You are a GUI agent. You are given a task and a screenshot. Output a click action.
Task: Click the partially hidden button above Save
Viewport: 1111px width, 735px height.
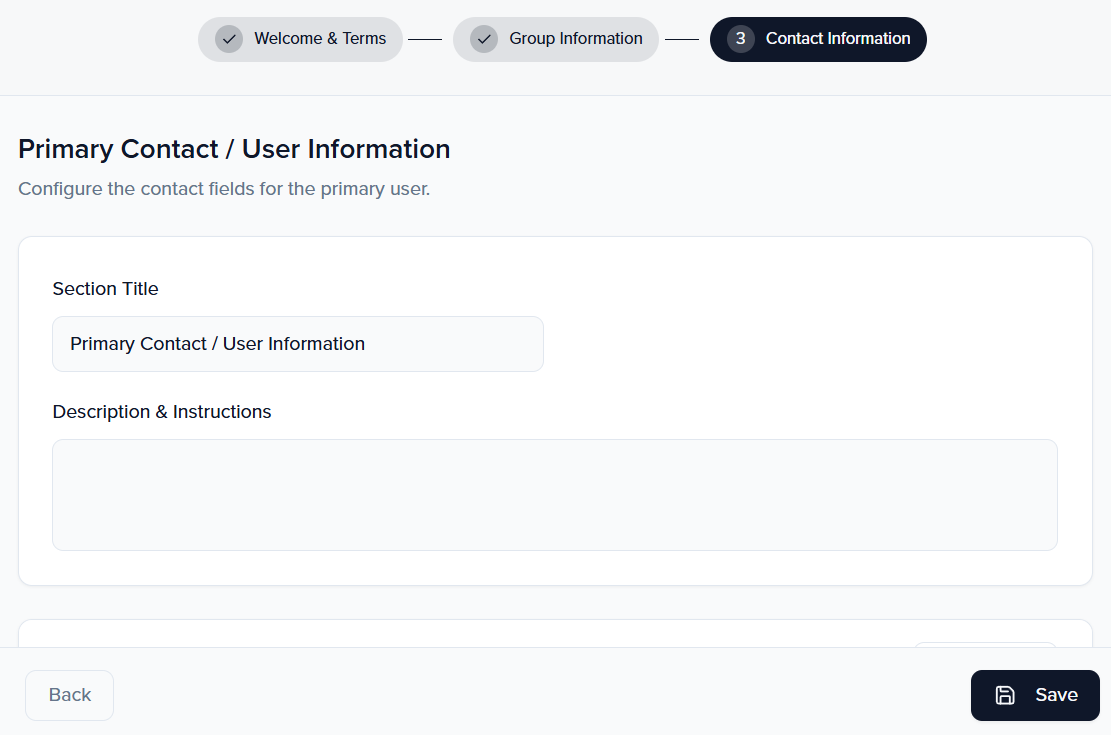(x=984, y=644)
